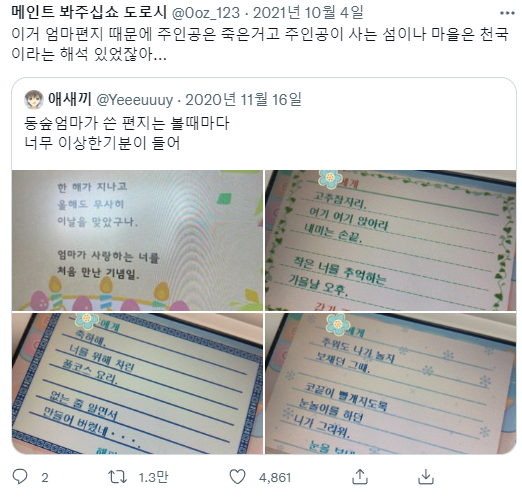Open the reply speech bubble icon

[x=20, y=477]
